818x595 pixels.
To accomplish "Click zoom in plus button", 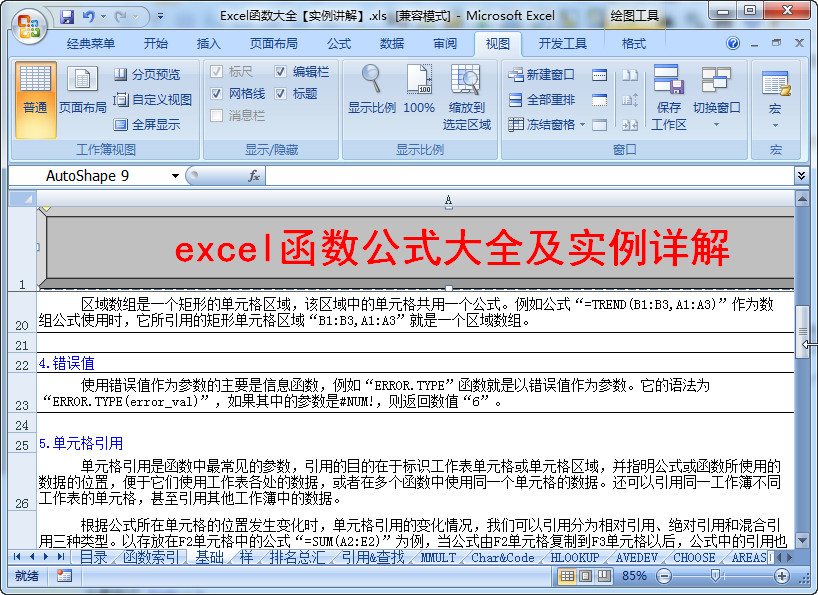I will click(781, 576).
